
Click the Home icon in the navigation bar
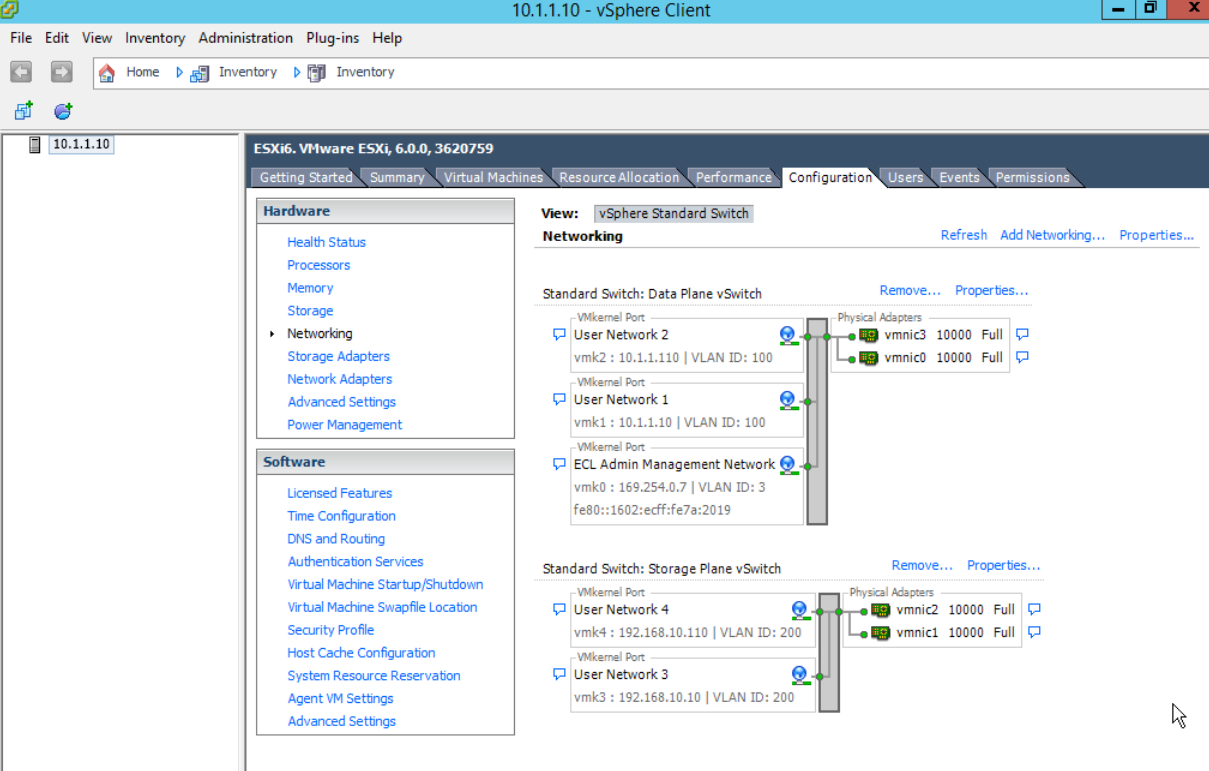tap(107, 71)
